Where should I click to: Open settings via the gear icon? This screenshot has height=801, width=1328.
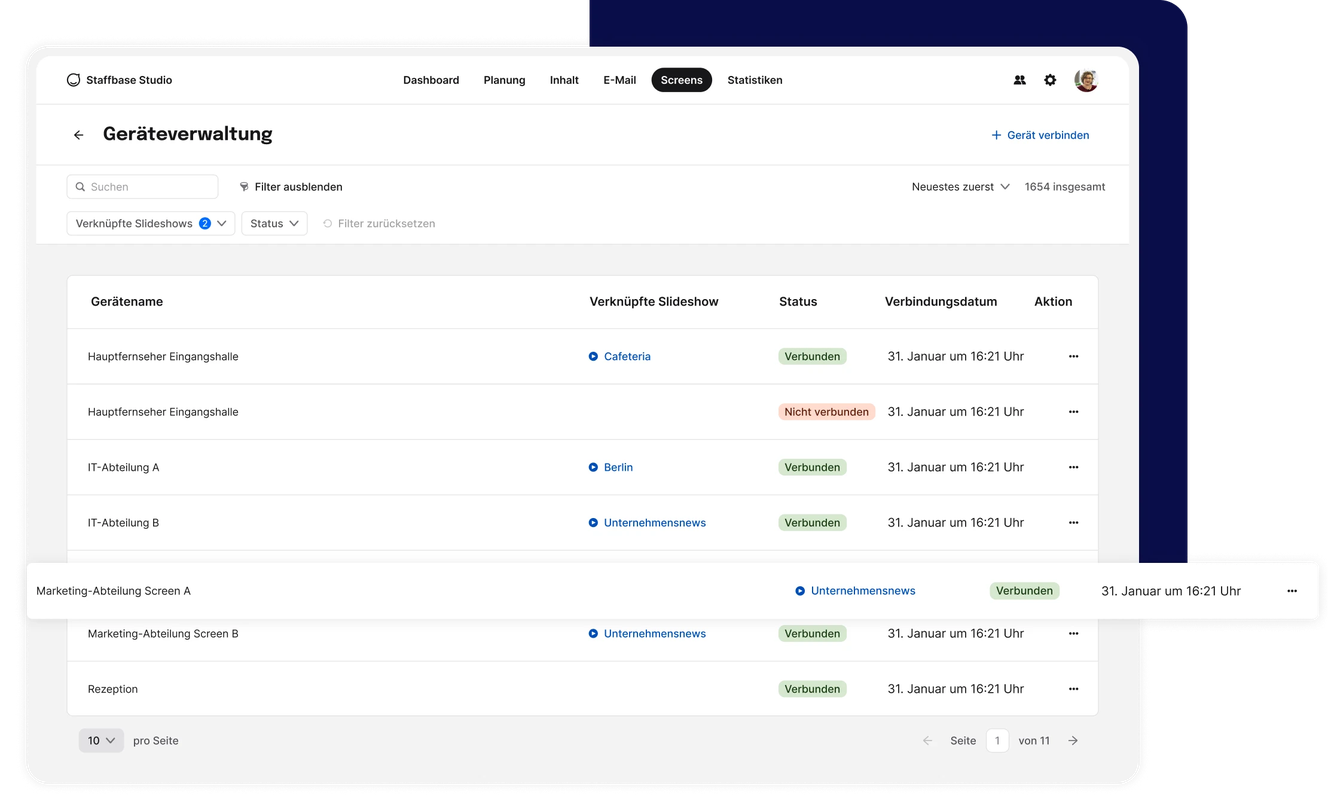coord(1050,80)
